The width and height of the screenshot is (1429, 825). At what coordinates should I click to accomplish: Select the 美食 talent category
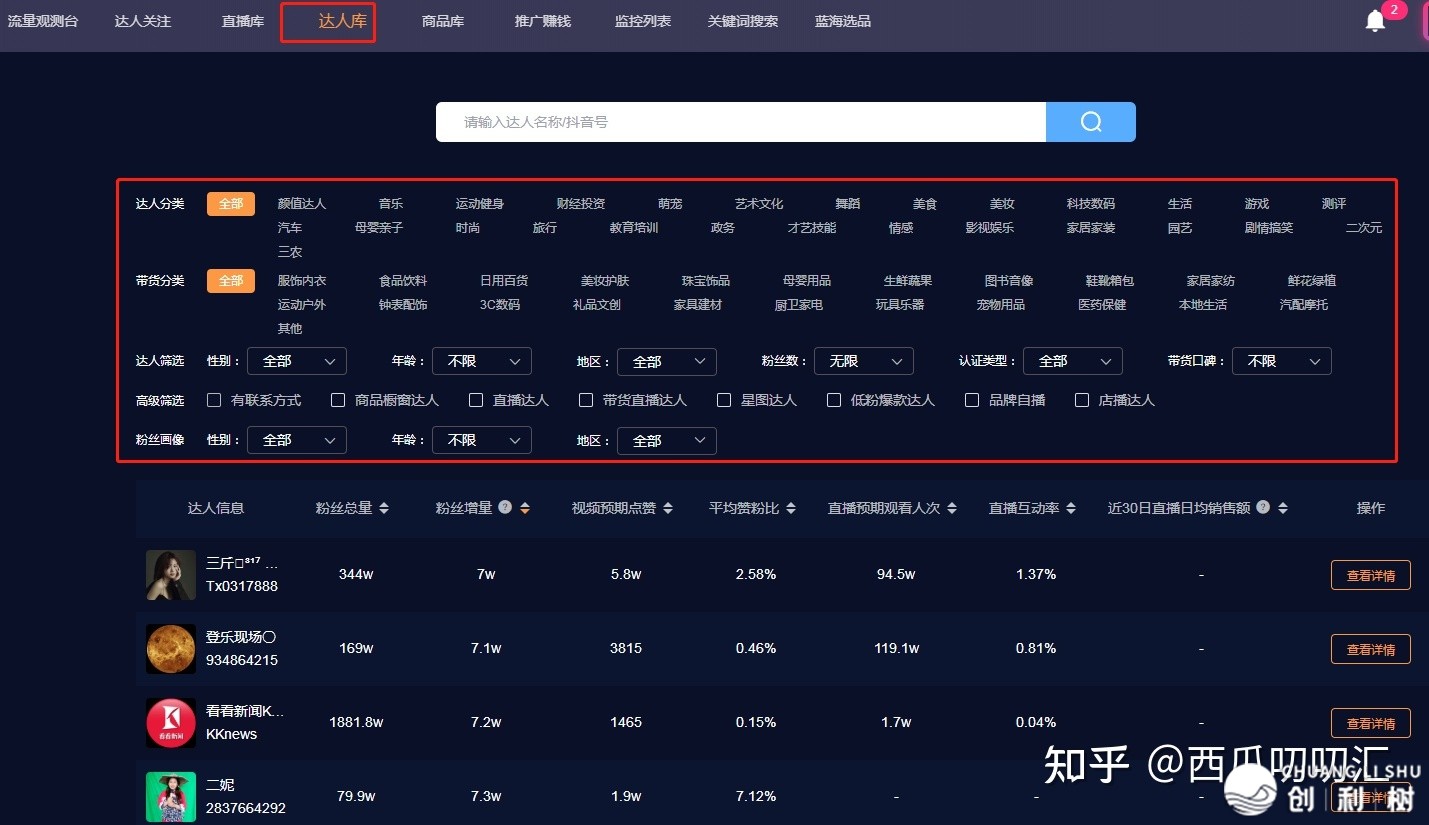(x=925, y=204)
